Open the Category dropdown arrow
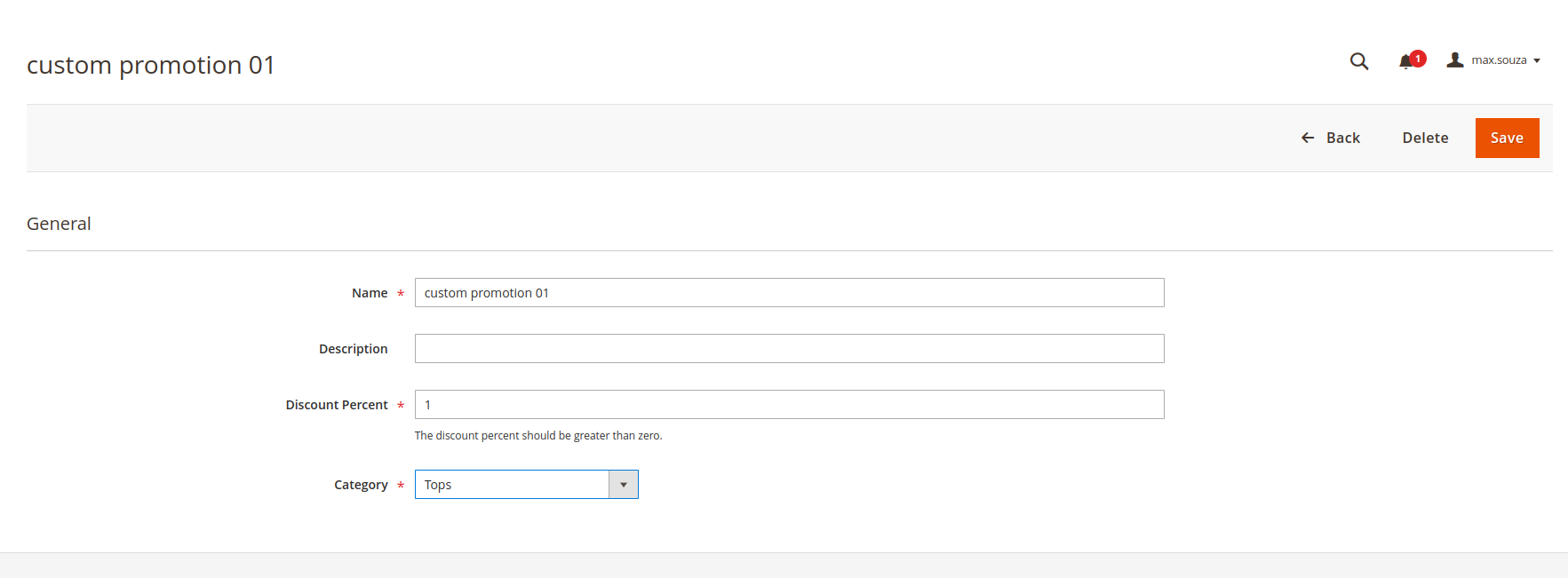 tap(624, 485)
